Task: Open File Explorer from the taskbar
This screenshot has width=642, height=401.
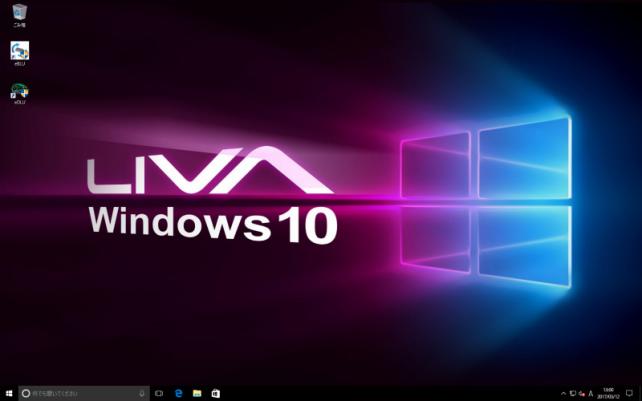Action: tap(197, 393)
